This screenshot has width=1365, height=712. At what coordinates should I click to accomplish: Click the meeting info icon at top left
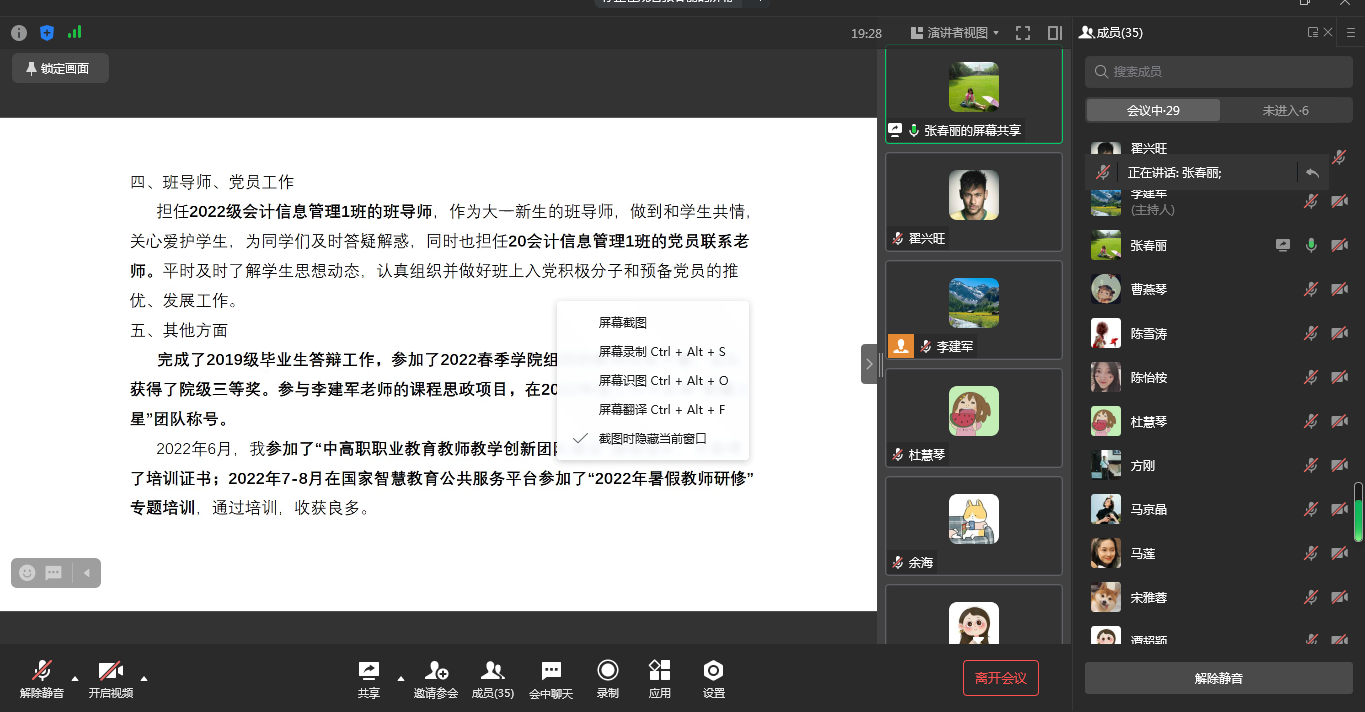click(19, 33)
